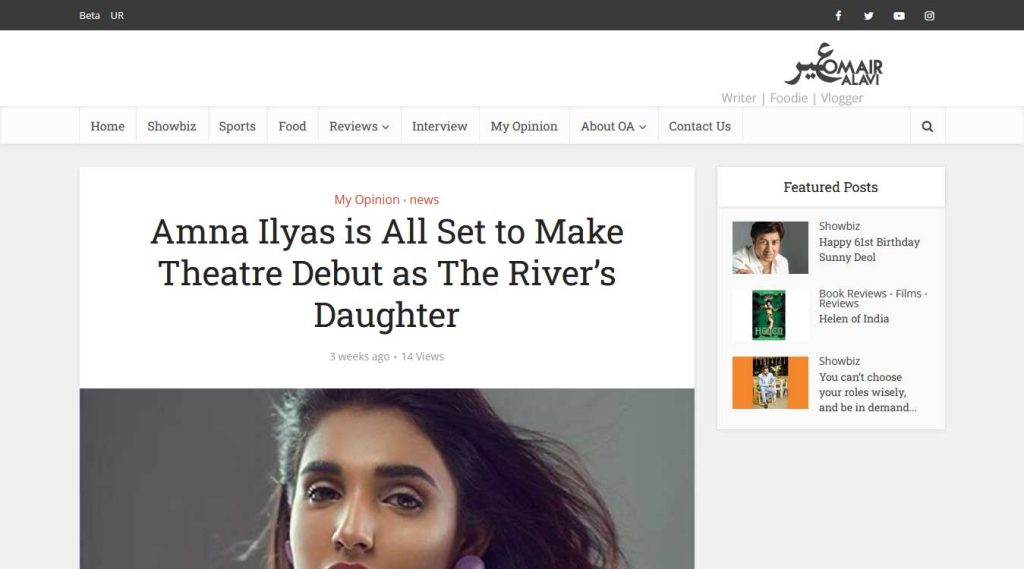Click the Book Reviews category tag
Image resolution: width=1024 pixels, height=569 pixels.
(x=853, y=294)
